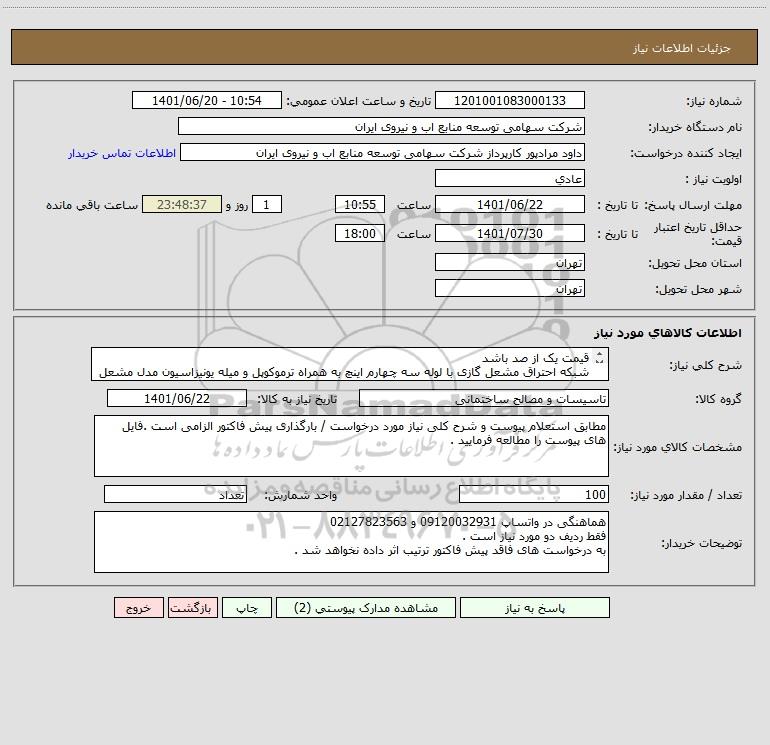
Task: Click the خروج exit button
Action: 138,608
